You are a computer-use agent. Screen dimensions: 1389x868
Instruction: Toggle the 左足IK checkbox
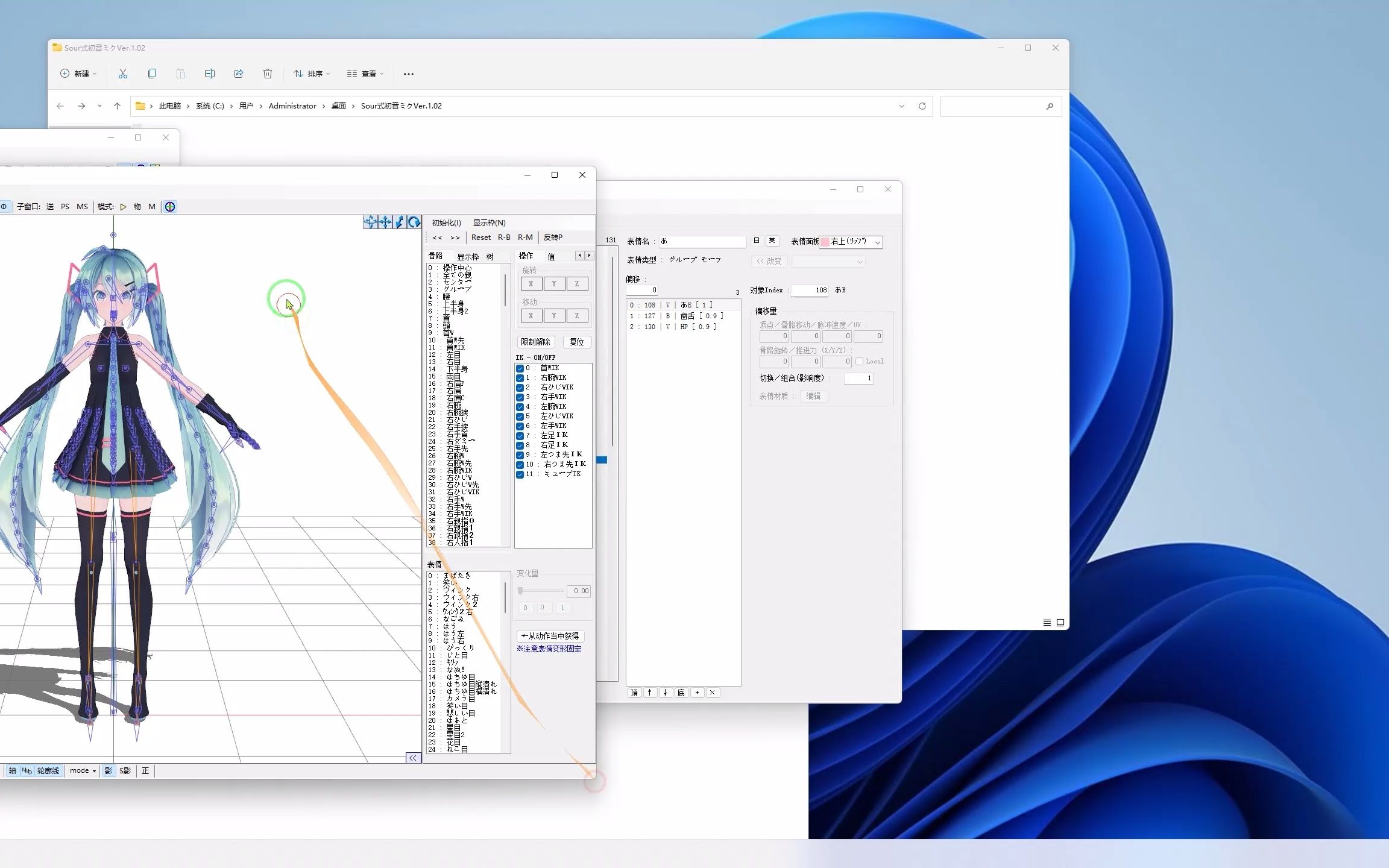point(520,436)
